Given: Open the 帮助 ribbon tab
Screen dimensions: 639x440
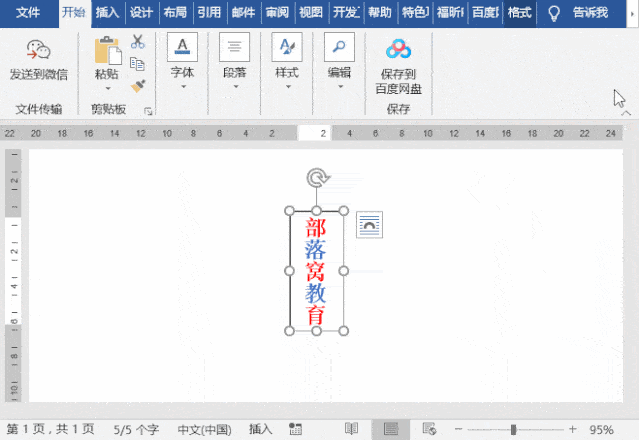Looking at the screenshot, I should (380, 13).
